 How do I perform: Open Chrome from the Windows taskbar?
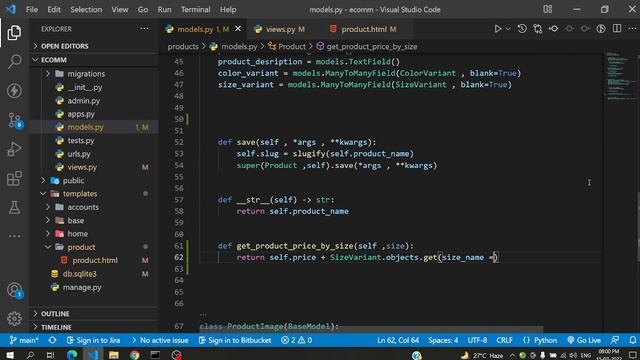click(134, 354)
